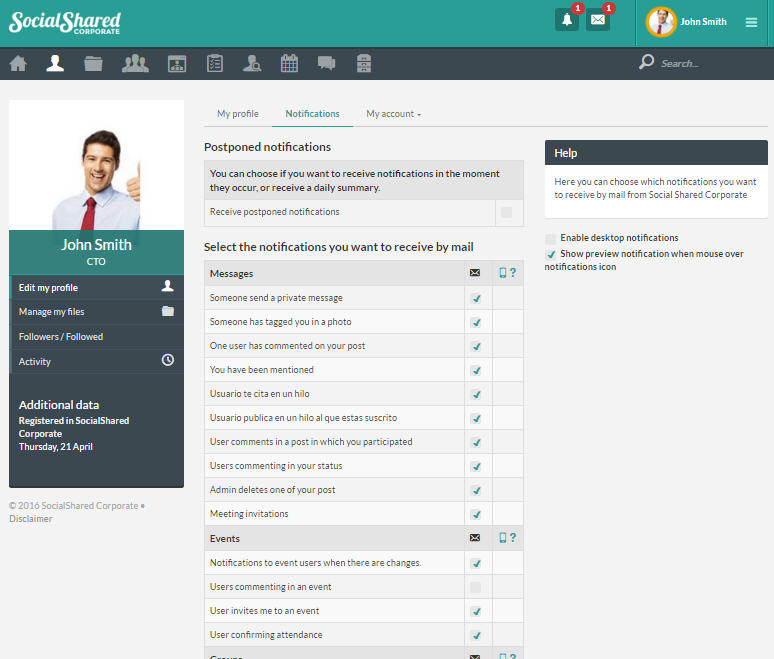
Task: Check Receive postponed notifications box
Action: coord(506,212)
